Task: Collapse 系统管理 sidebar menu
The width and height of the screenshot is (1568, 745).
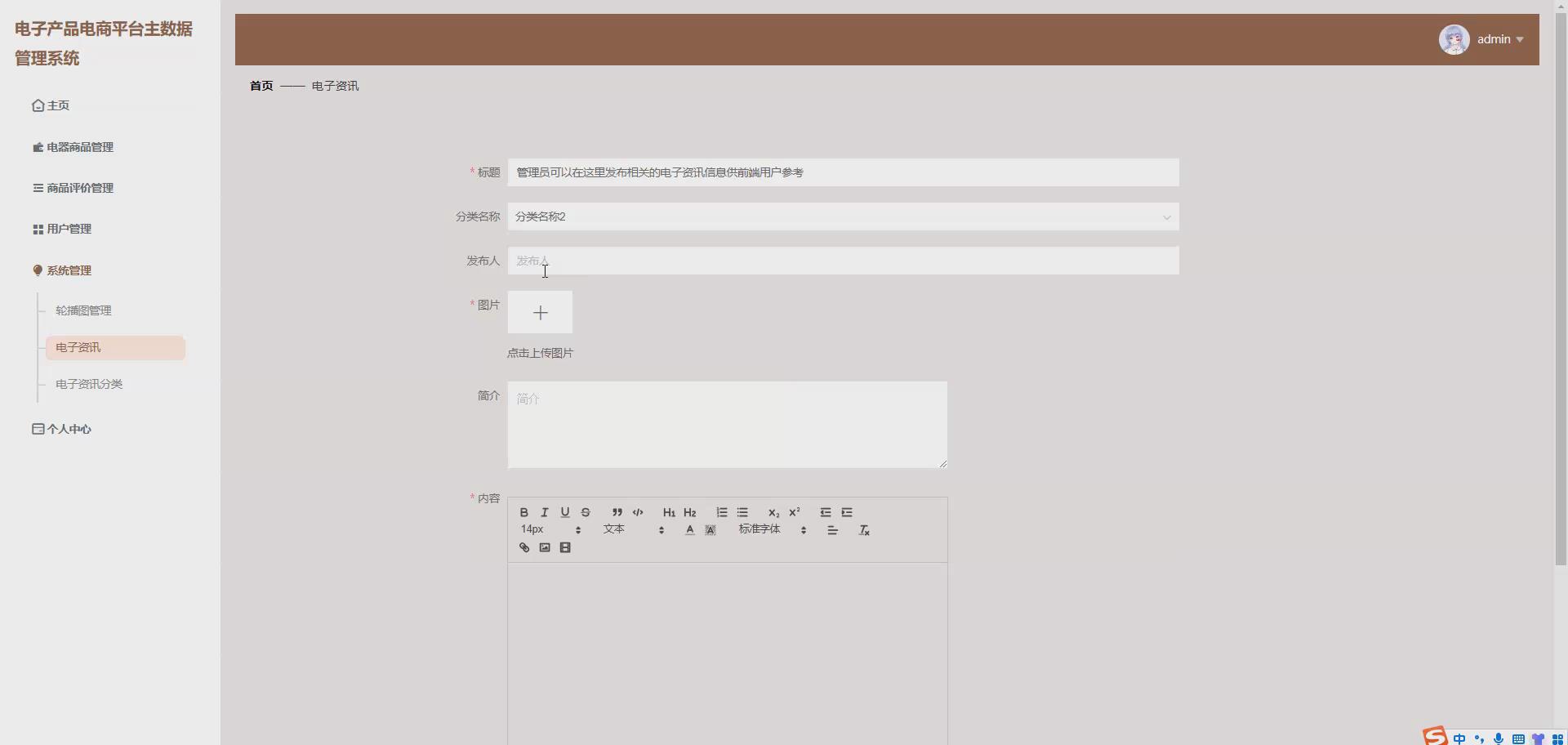Action: pyautogui.click(x=62, y=270)
